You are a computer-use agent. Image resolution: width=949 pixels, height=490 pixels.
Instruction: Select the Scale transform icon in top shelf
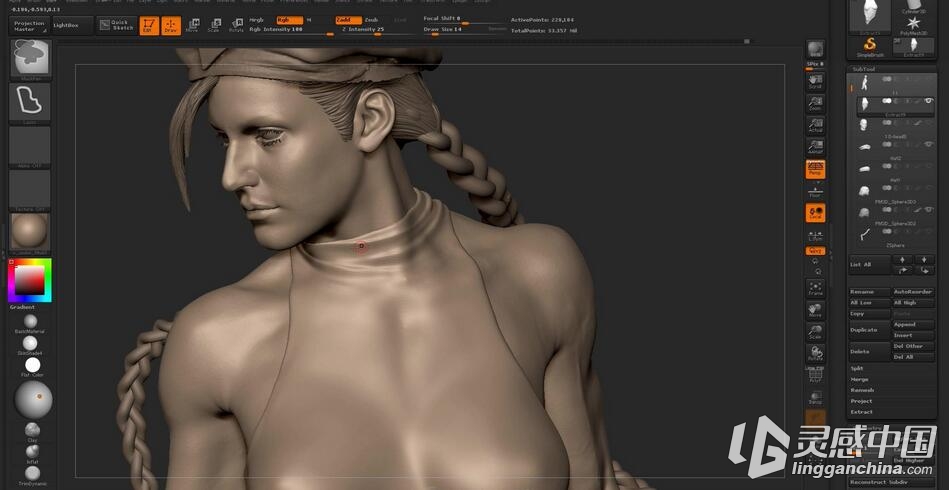(214, 25)
